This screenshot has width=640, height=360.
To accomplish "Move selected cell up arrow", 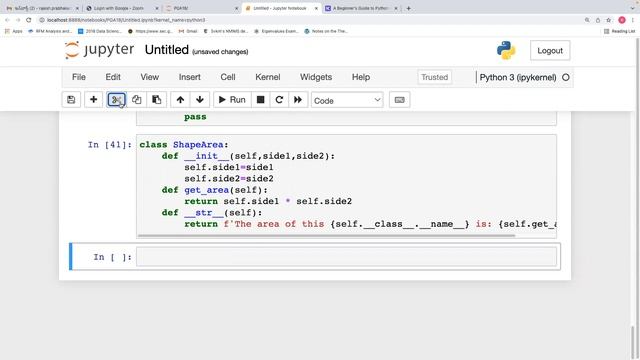I will click(x=180, y=100).
